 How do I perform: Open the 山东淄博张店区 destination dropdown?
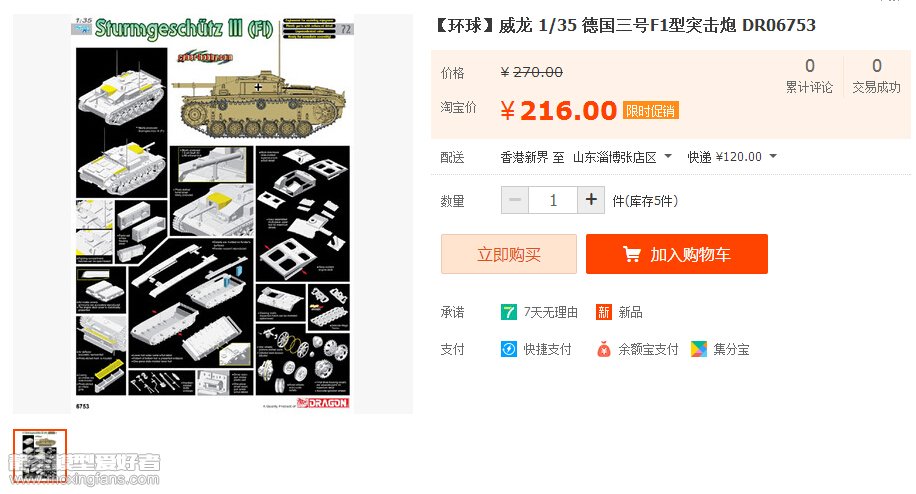coord(622,157)
